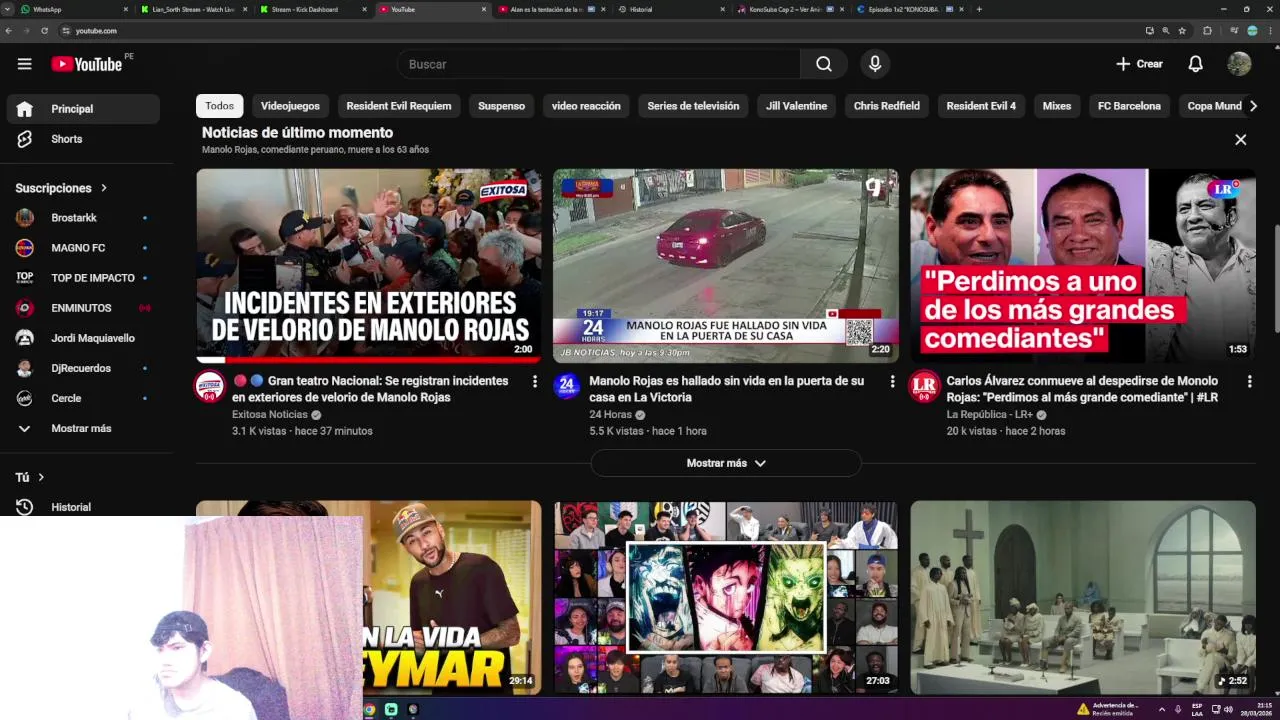Viewport: 1280px width, 720px height.
Task: Open Carlos Álvarez conmueve video title
Action: coord(1082,389)
